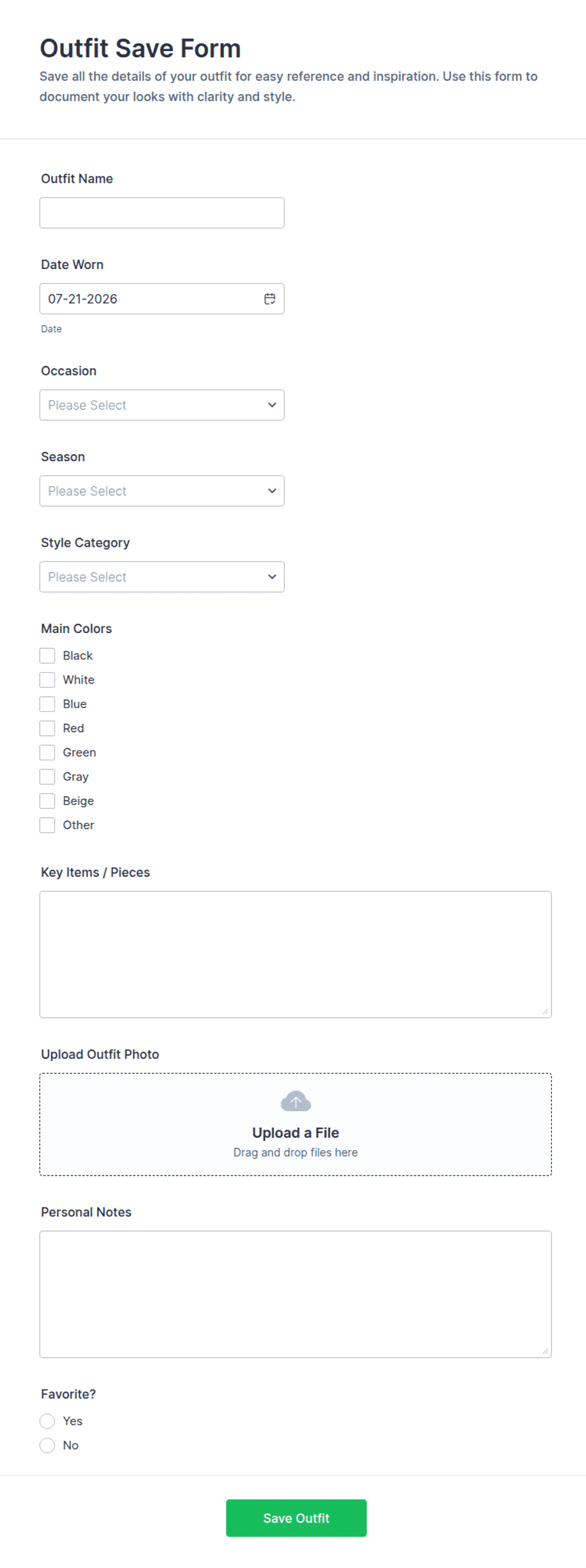Choose Yes for Favorite
This screenshot has height=1568, width=586.
[x=47, y=1421]
